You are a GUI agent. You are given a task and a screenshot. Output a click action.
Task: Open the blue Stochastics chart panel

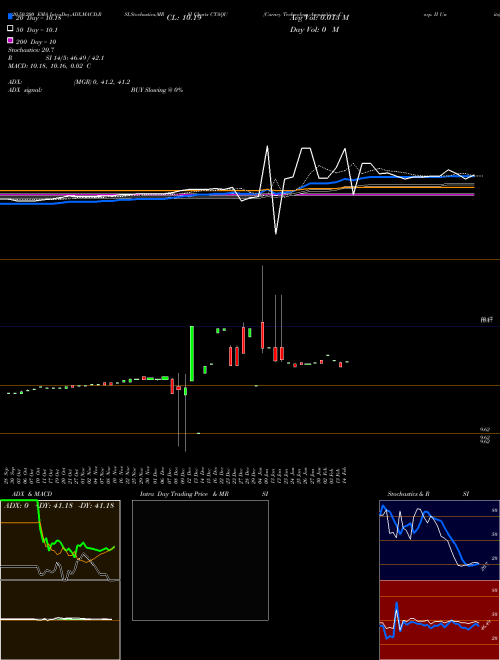point(439,540)
